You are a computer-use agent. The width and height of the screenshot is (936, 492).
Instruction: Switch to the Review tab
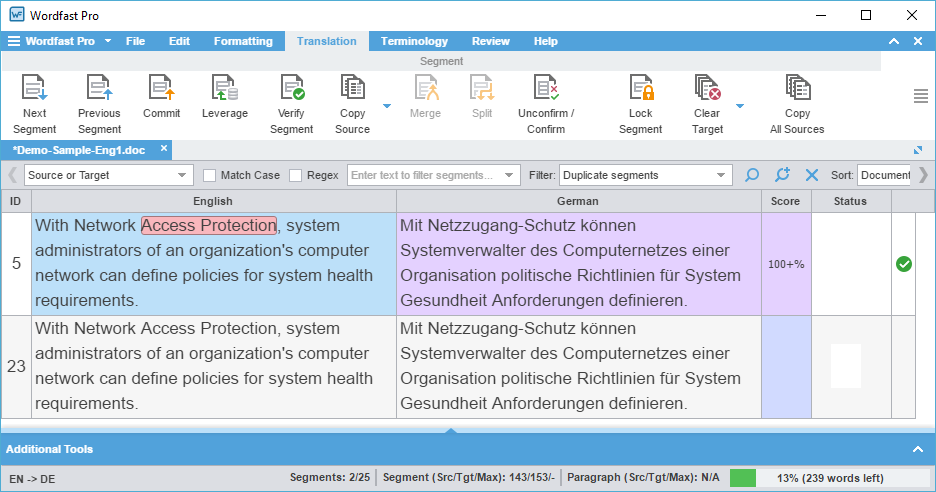point(491,41)
